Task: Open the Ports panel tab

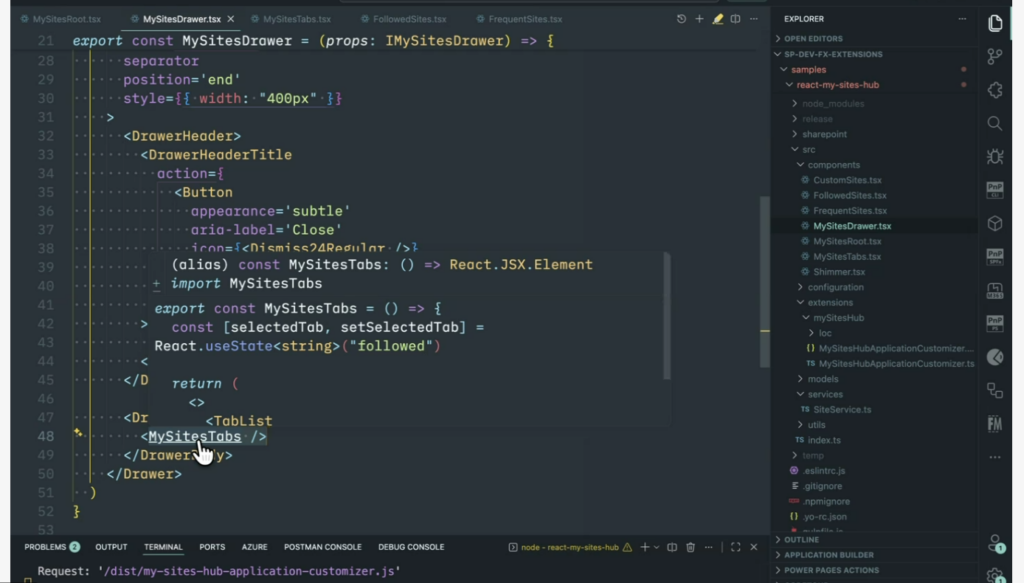Action: click(212, 547)
